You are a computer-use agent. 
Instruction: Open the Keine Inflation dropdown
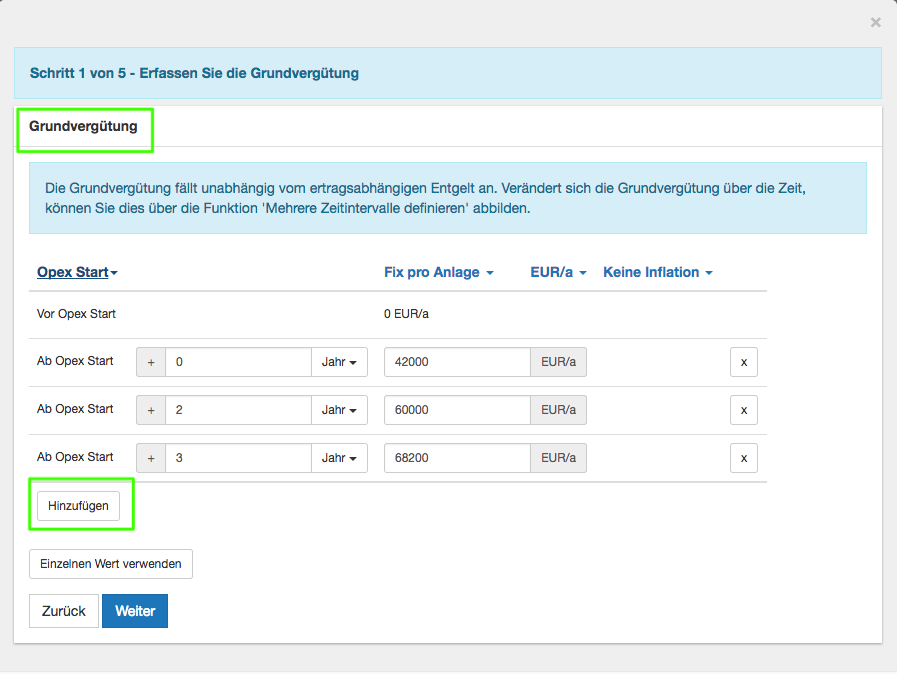[x=657, y=272]
